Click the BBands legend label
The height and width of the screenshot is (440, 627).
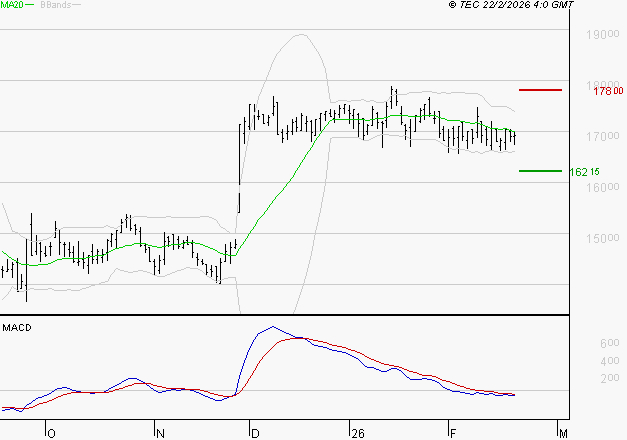(56, 5)
